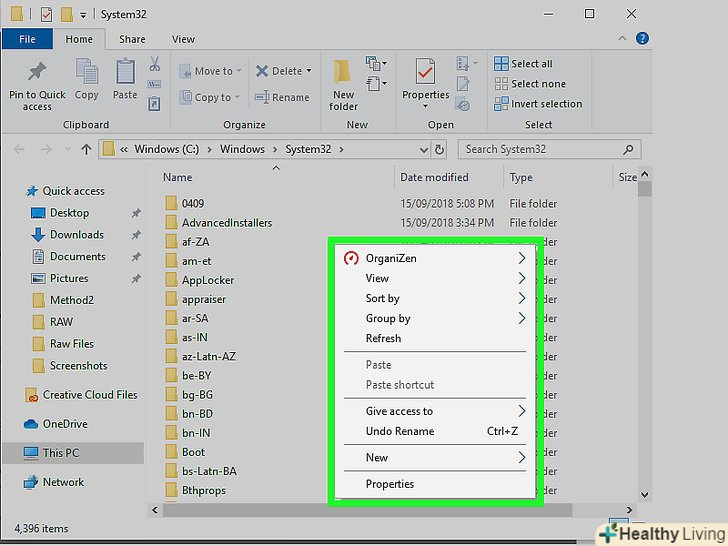Switch to the Share ribbon tab
The image size is (728, 546).
click(x=132, y=39)
